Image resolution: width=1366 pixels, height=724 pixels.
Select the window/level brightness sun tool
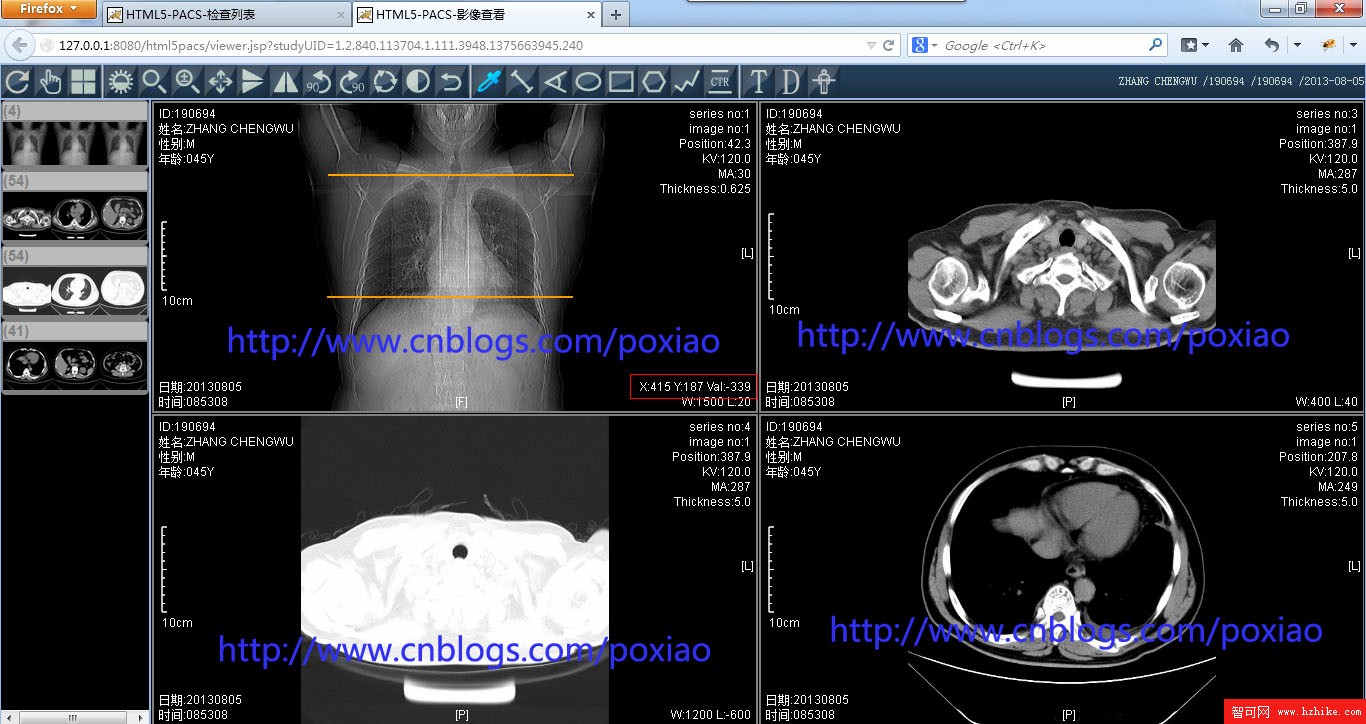pos(120,82)
